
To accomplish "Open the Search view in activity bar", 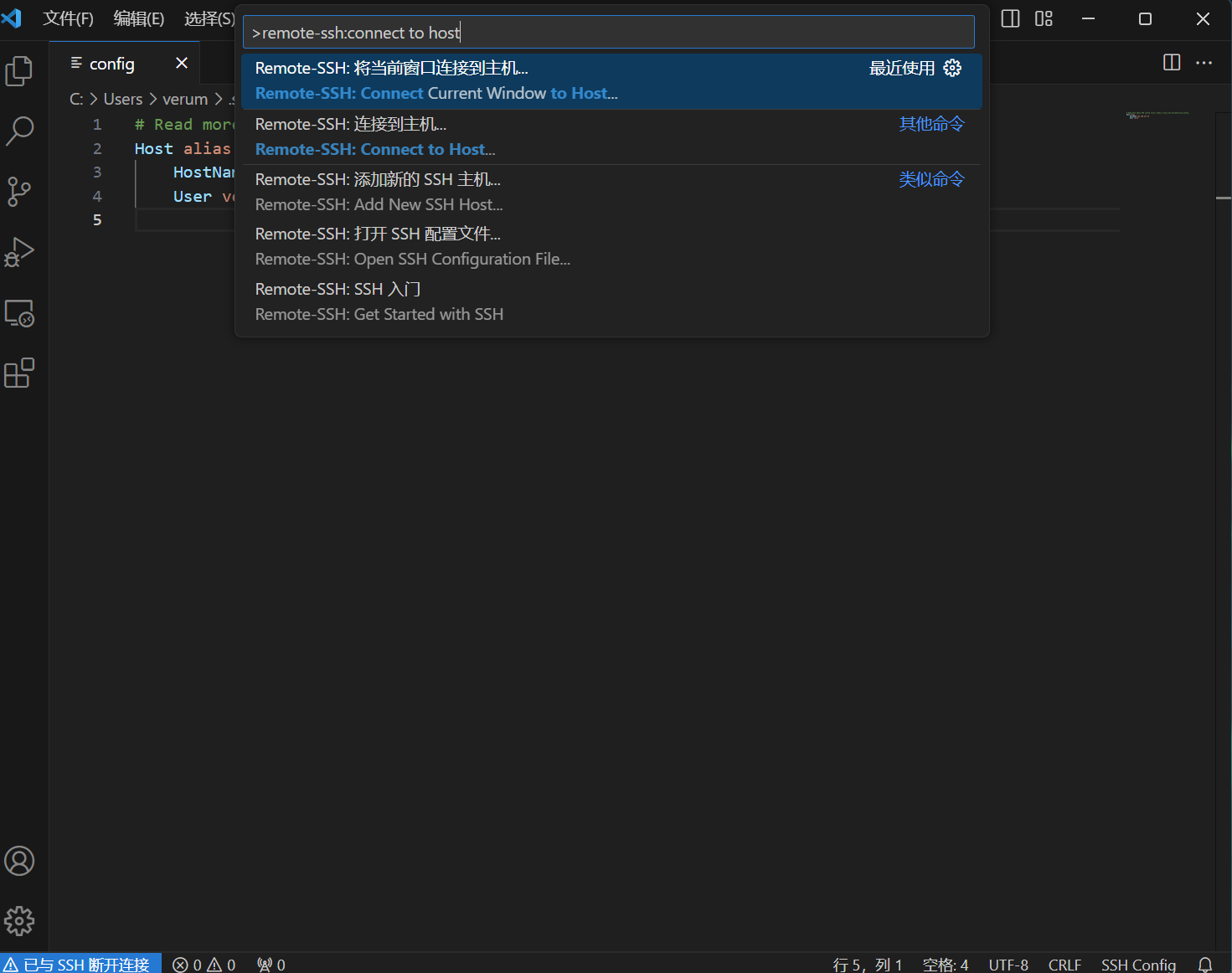I will (19, 131).
